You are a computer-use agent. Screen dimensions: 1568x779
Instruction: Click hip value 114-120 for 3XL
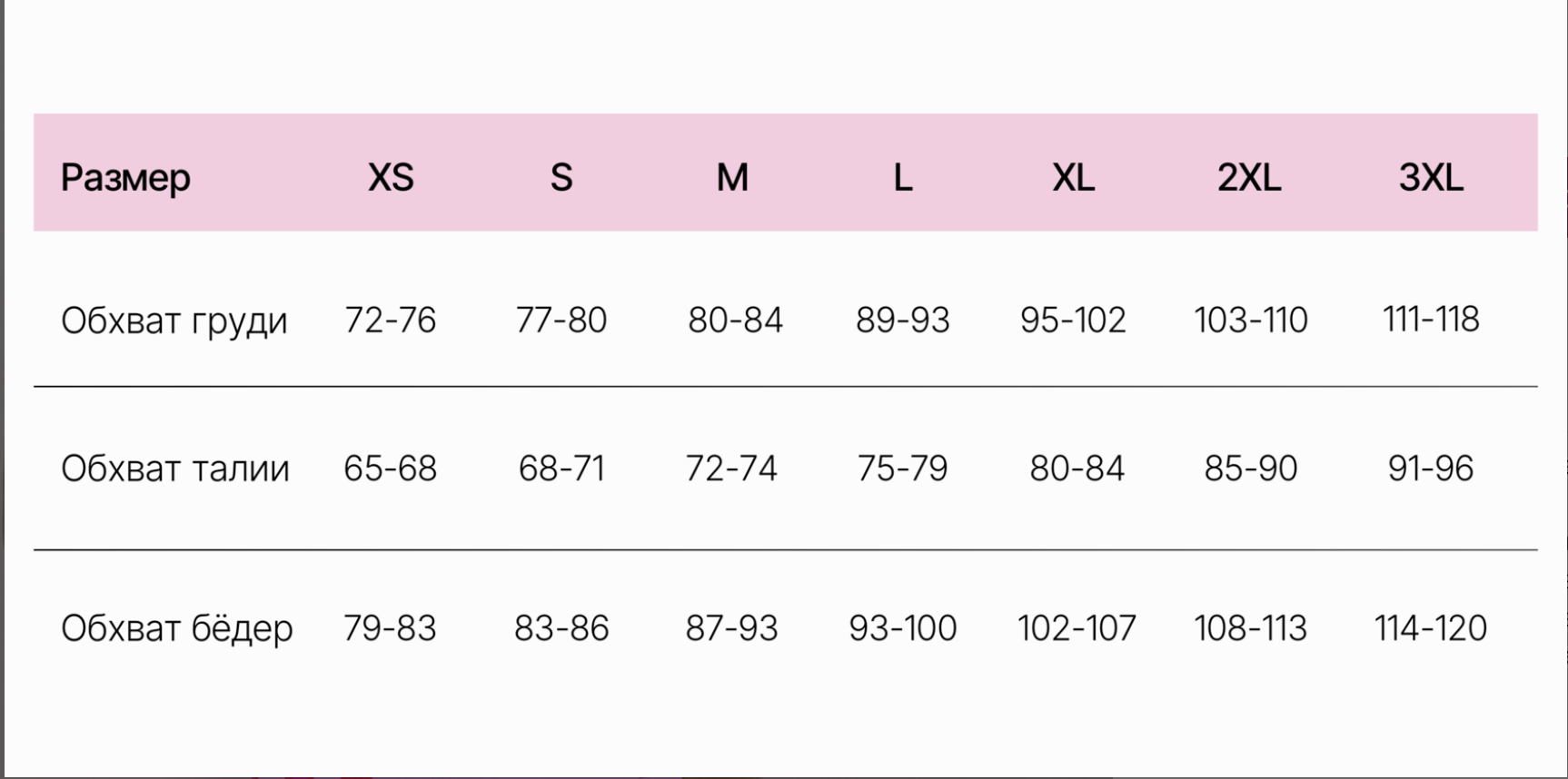pyautogui.click(x=1430, y=628)
